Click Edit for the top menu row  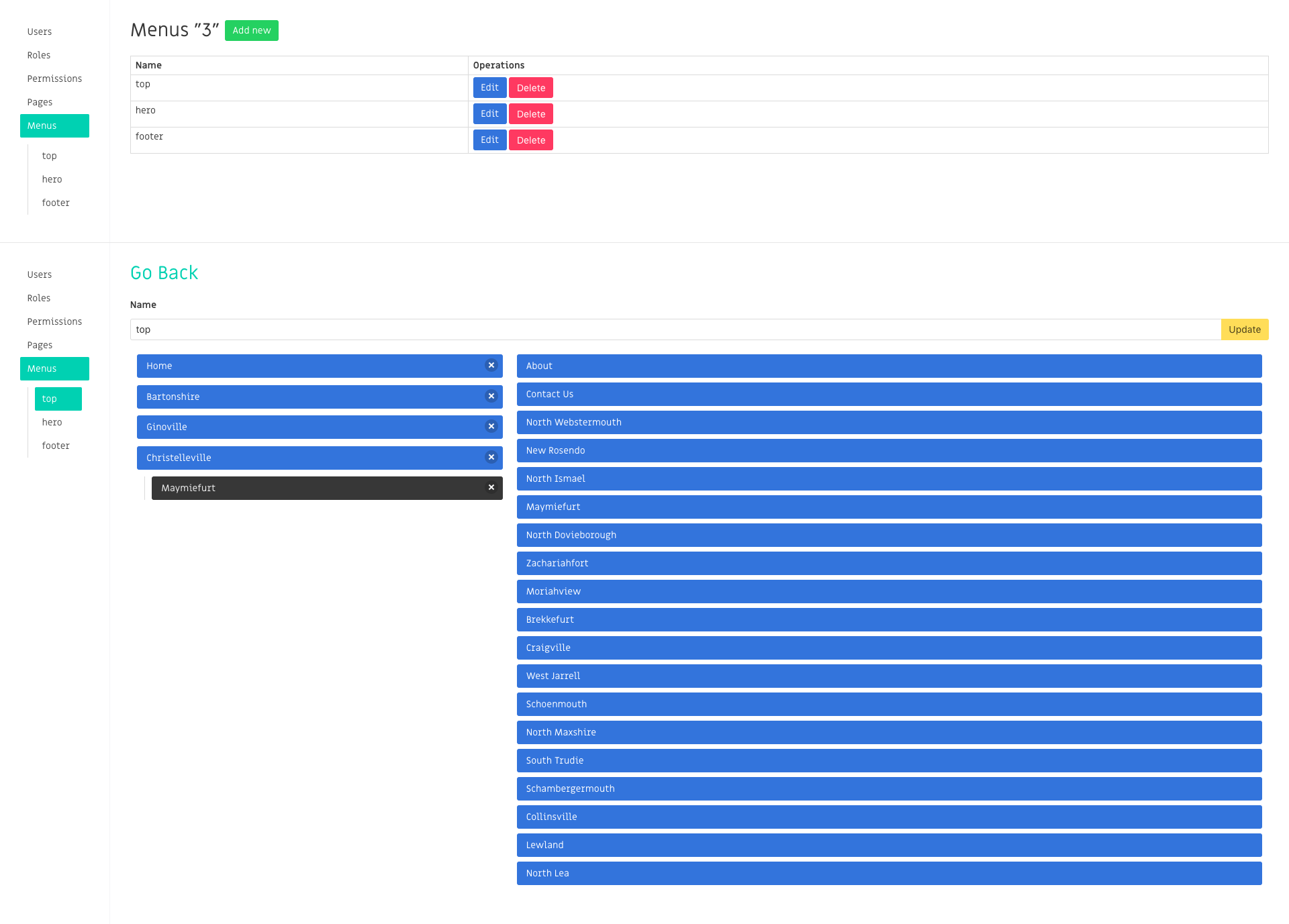coord(489,88)
